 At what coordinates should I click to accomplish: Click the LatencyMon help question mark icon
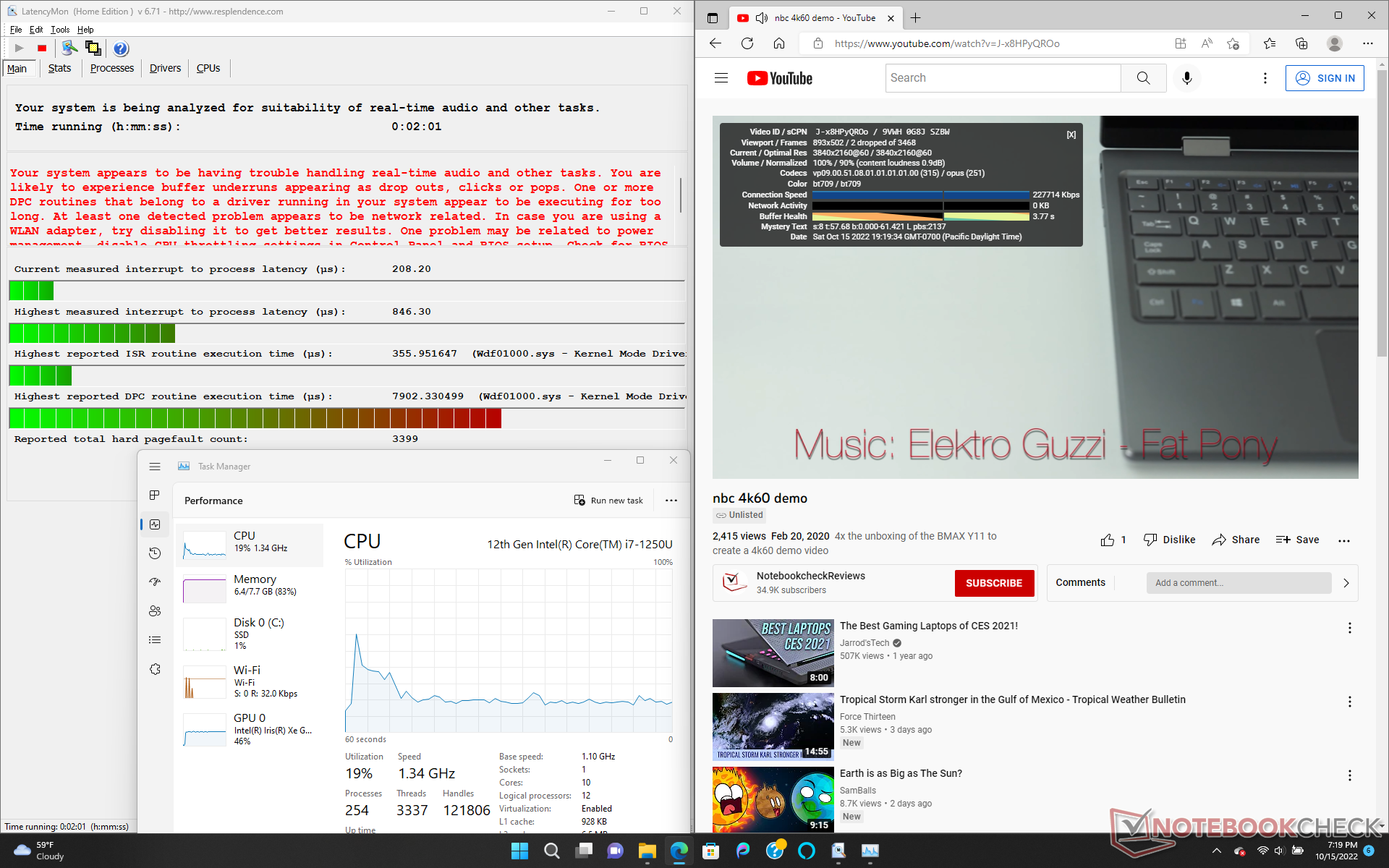[x=121, y=48]
